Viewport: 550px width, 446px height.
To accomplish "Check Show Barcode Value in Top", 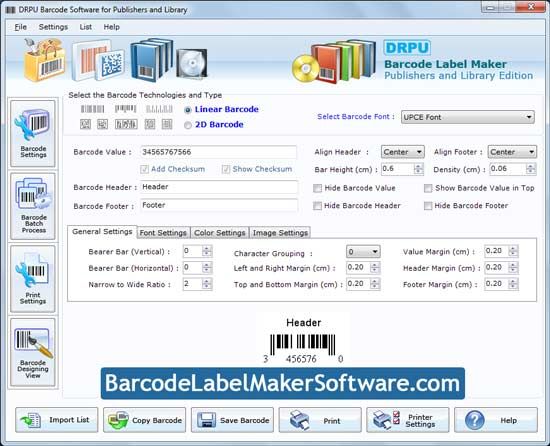I will click(428, 188).
